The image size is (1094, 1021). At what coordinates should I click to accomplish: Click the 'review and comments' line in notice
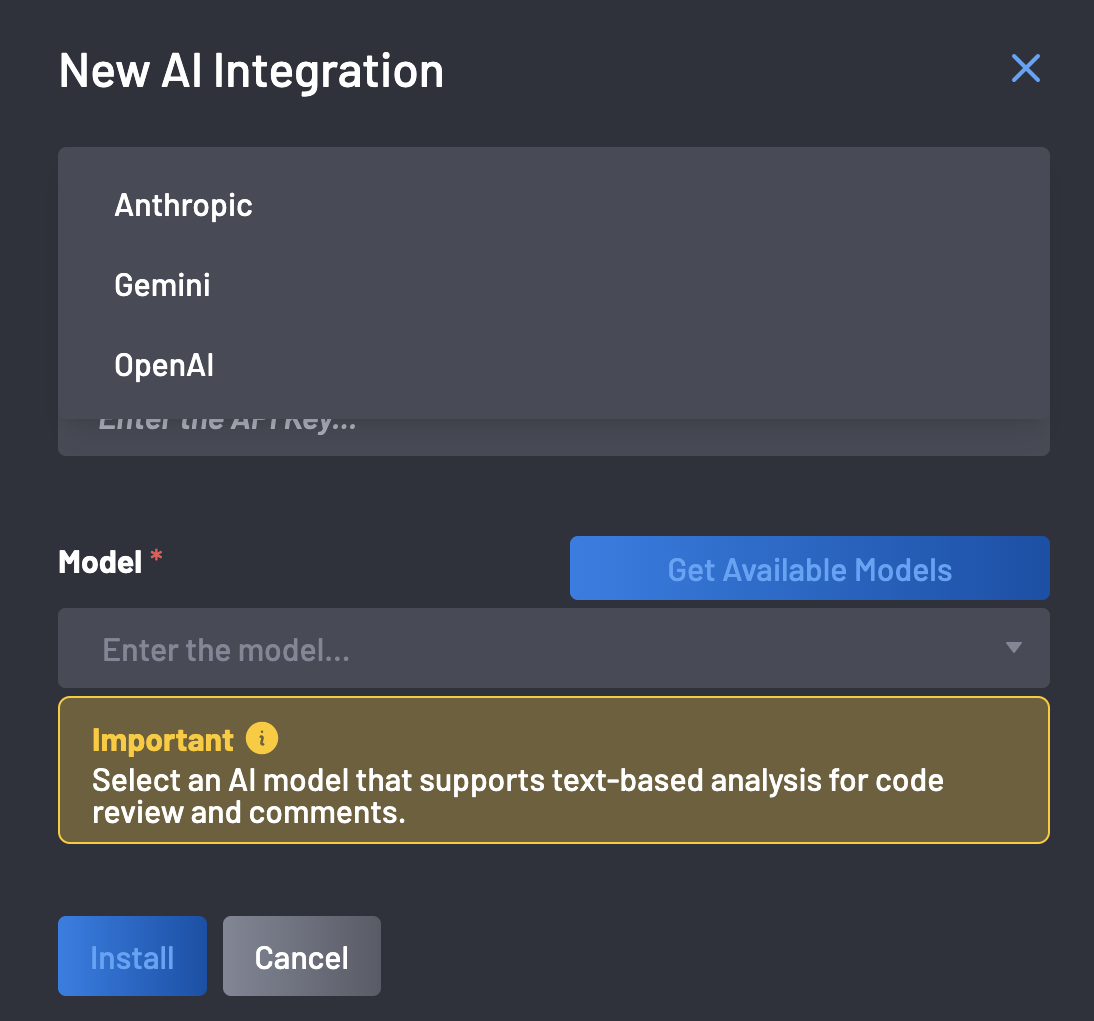[248, 812]
